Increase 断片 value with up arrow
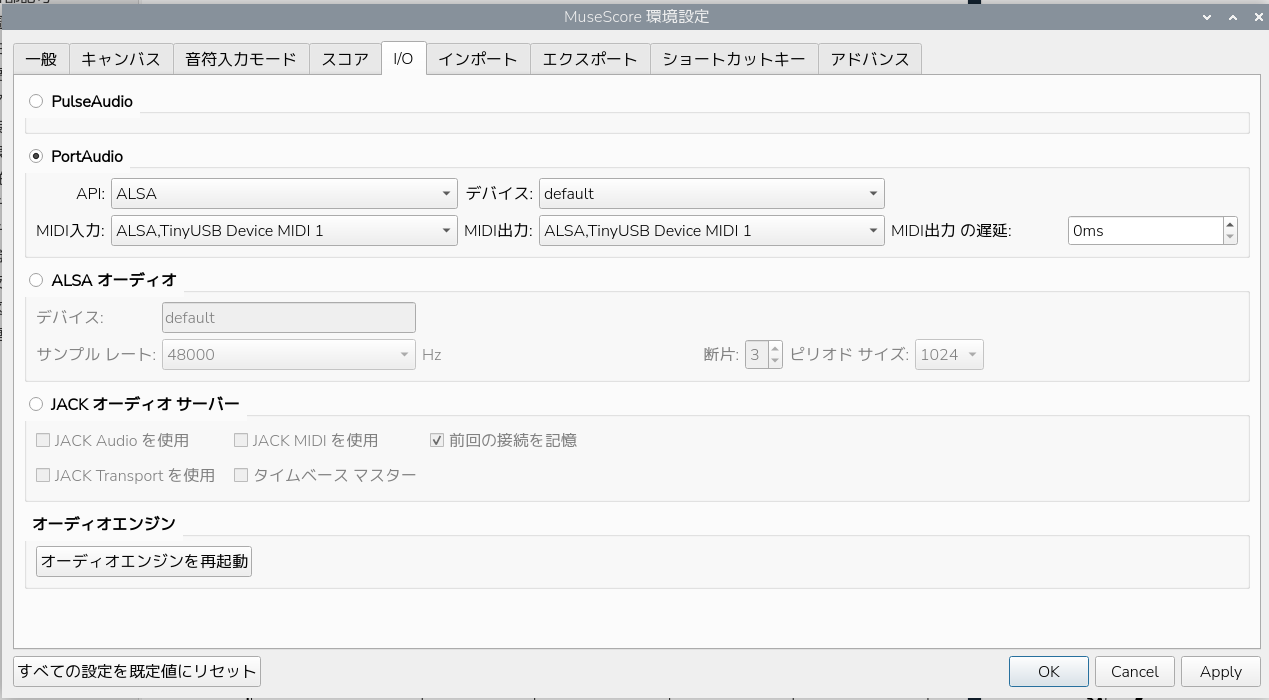The width and height of the screenshot is (1269, 700). coord(775,348)
